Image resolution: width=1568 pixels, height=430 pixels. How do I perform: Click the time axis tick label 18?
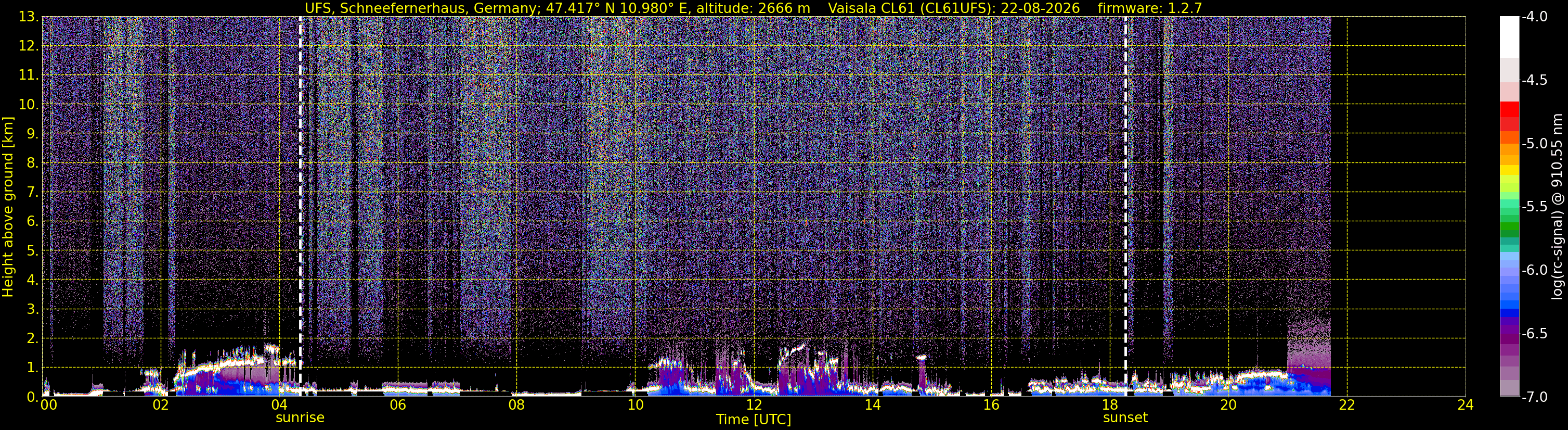(x=1110, y=406)
